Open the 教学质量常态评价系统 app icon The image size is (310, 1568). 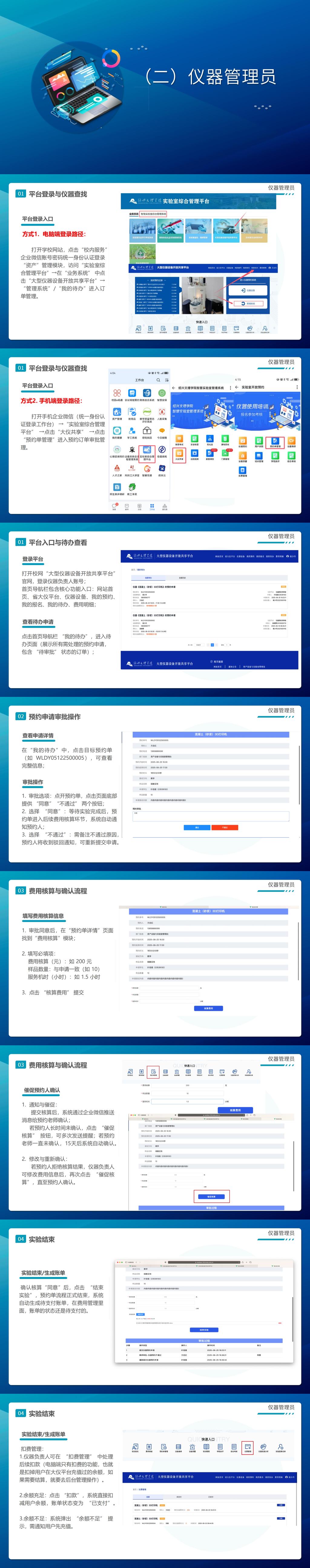147,414
